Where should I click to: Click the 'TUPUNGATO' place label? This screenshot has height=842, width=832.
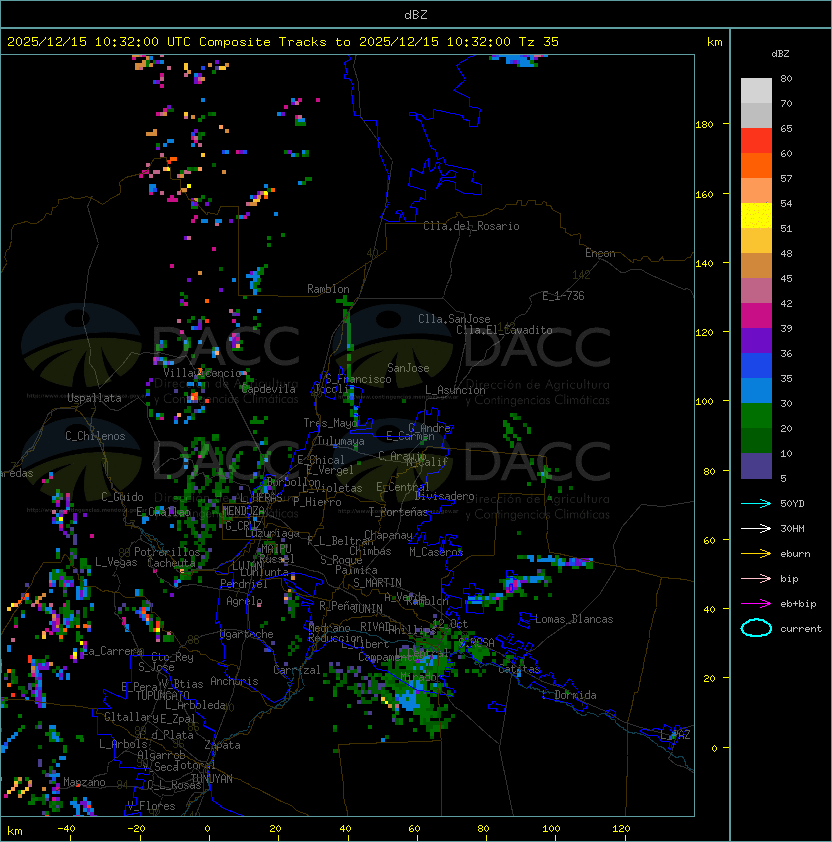162,695
